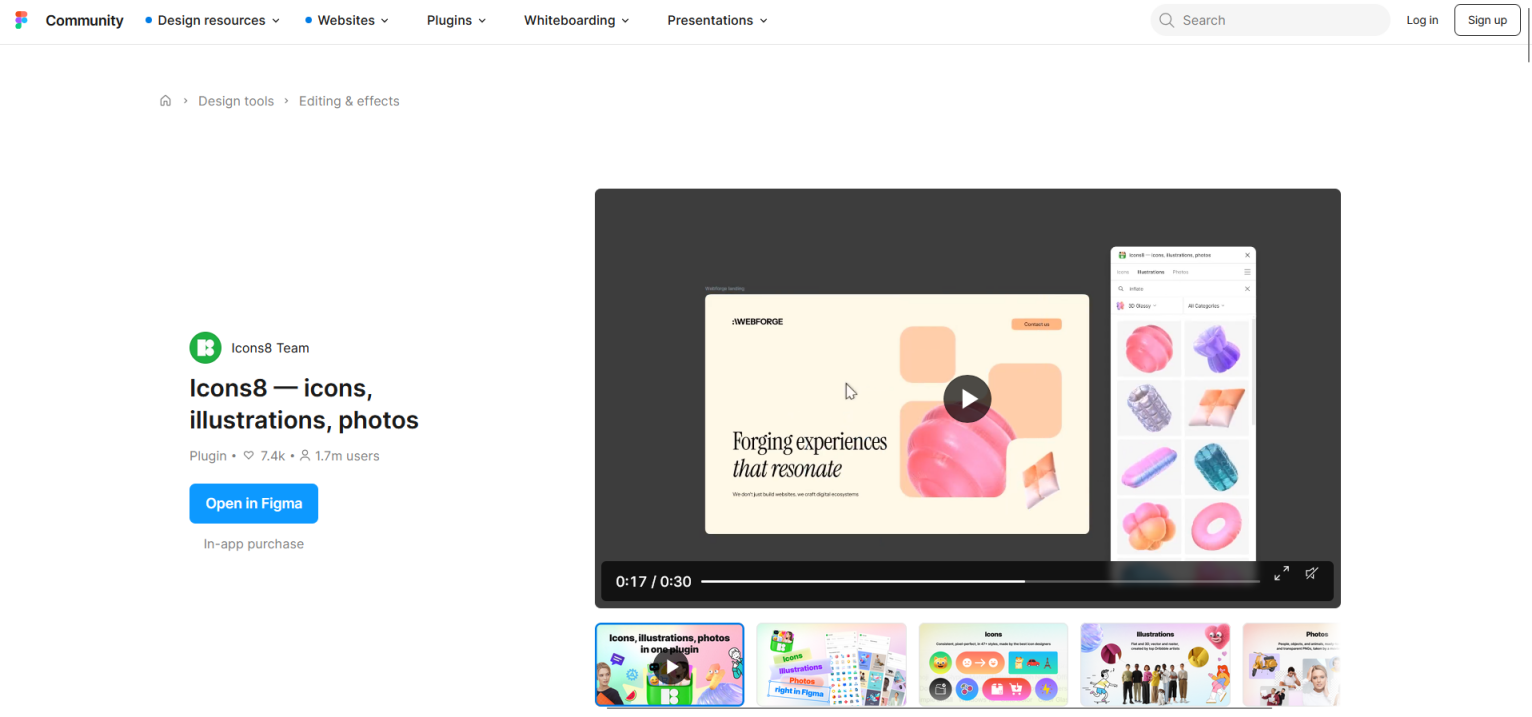Select the Illustrations preview thumbnail
Screen dimensions: 1532x717
click(x=1155, y=665)
